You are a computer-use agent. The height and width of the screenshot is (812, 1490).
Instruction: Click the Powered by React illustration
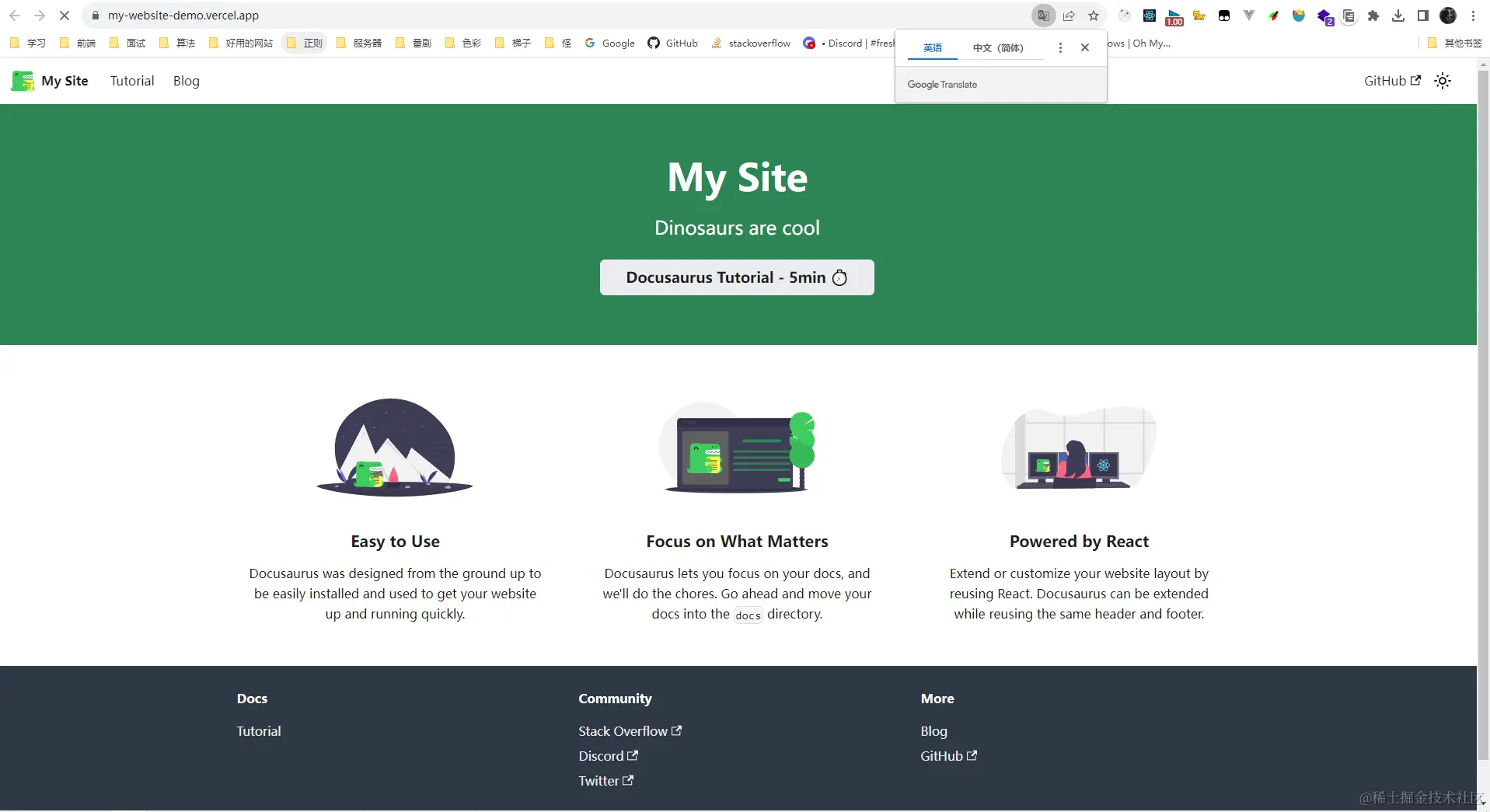pos(1079,447)
